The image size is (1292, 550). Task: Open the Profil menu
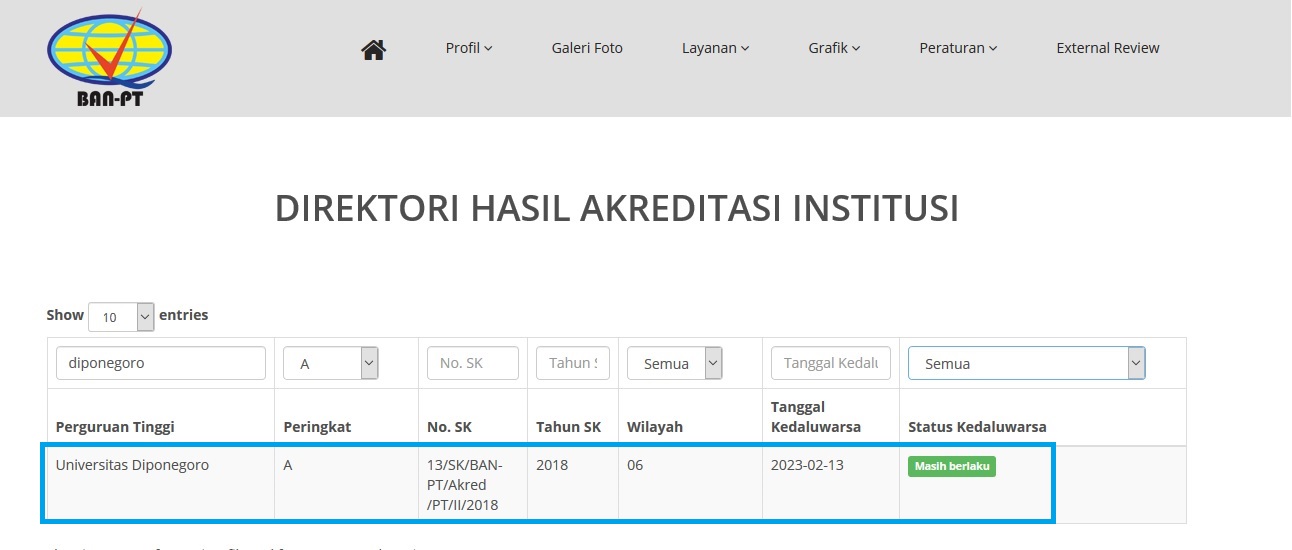pos(469,48)
